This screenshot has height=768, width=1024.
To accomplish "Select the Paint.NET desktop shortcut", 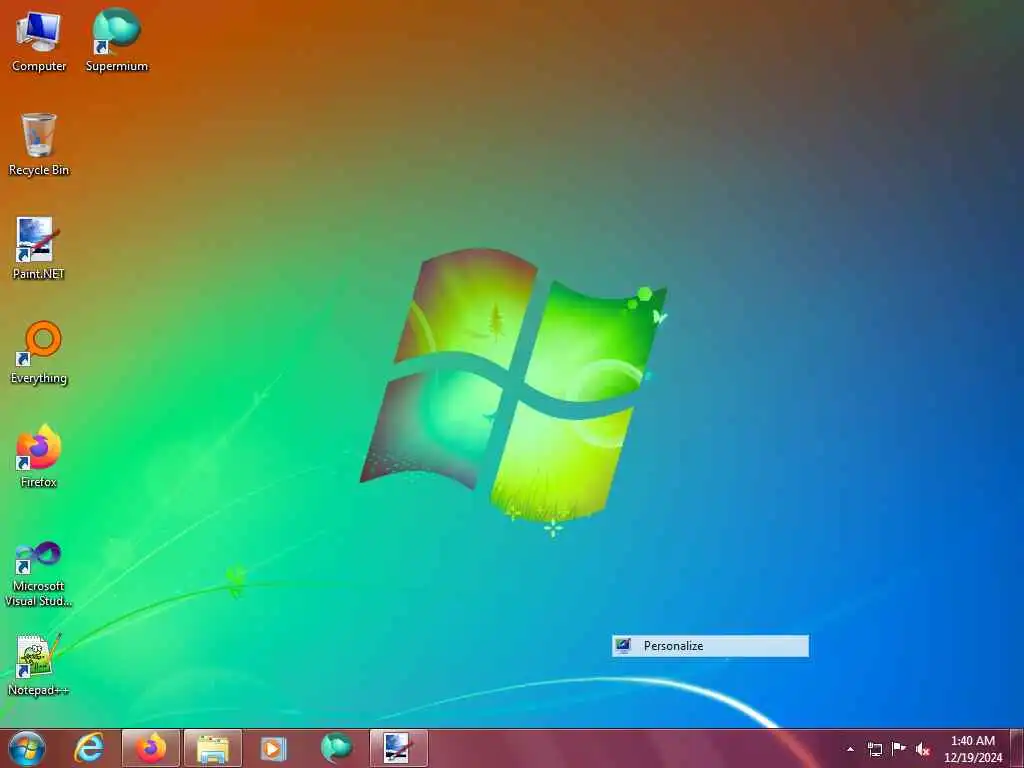I will click(39, 249).
